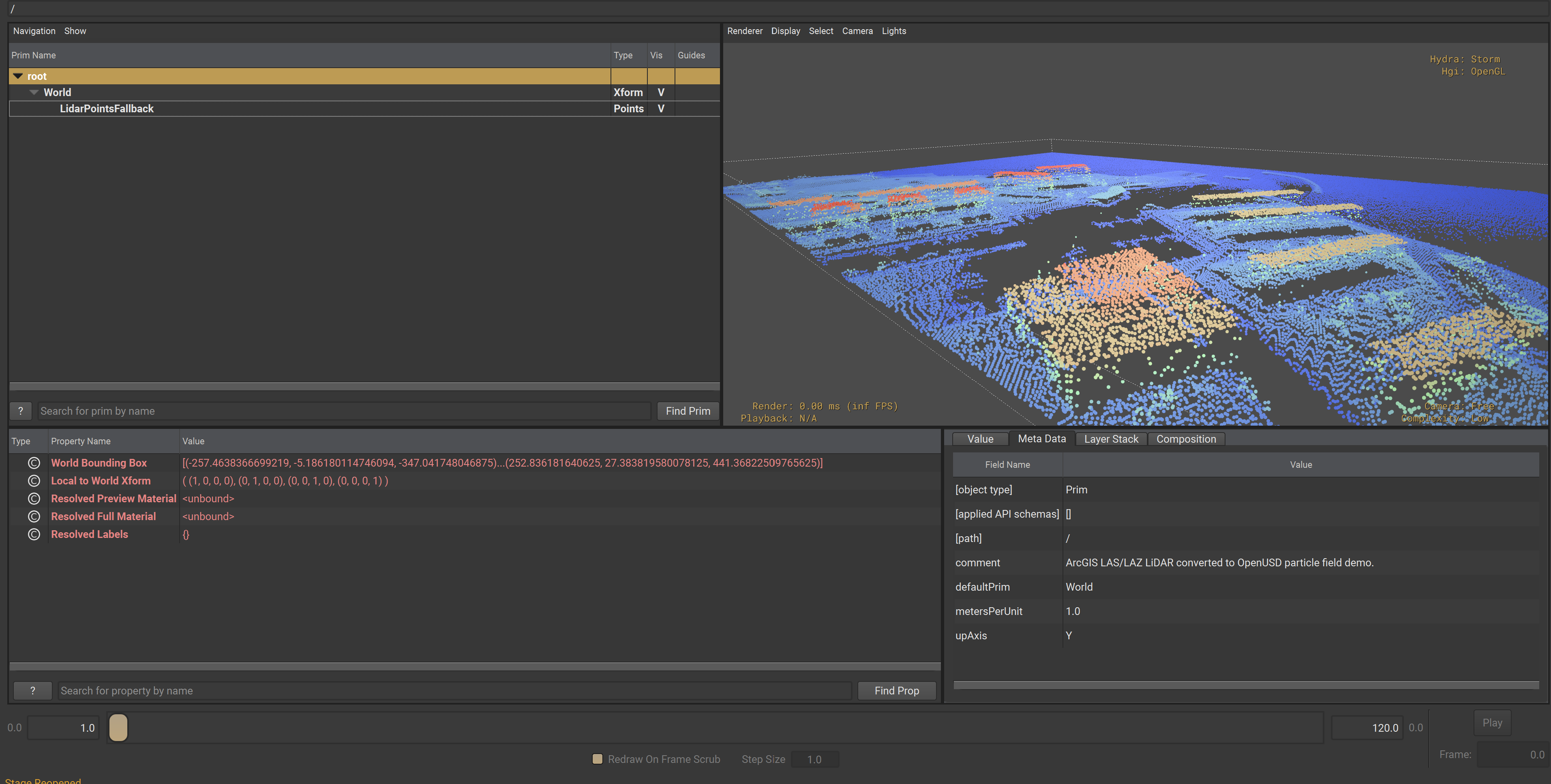Focus the Search for prim by name field
Screen dimensions: 1551x784
tap(344, 411)
